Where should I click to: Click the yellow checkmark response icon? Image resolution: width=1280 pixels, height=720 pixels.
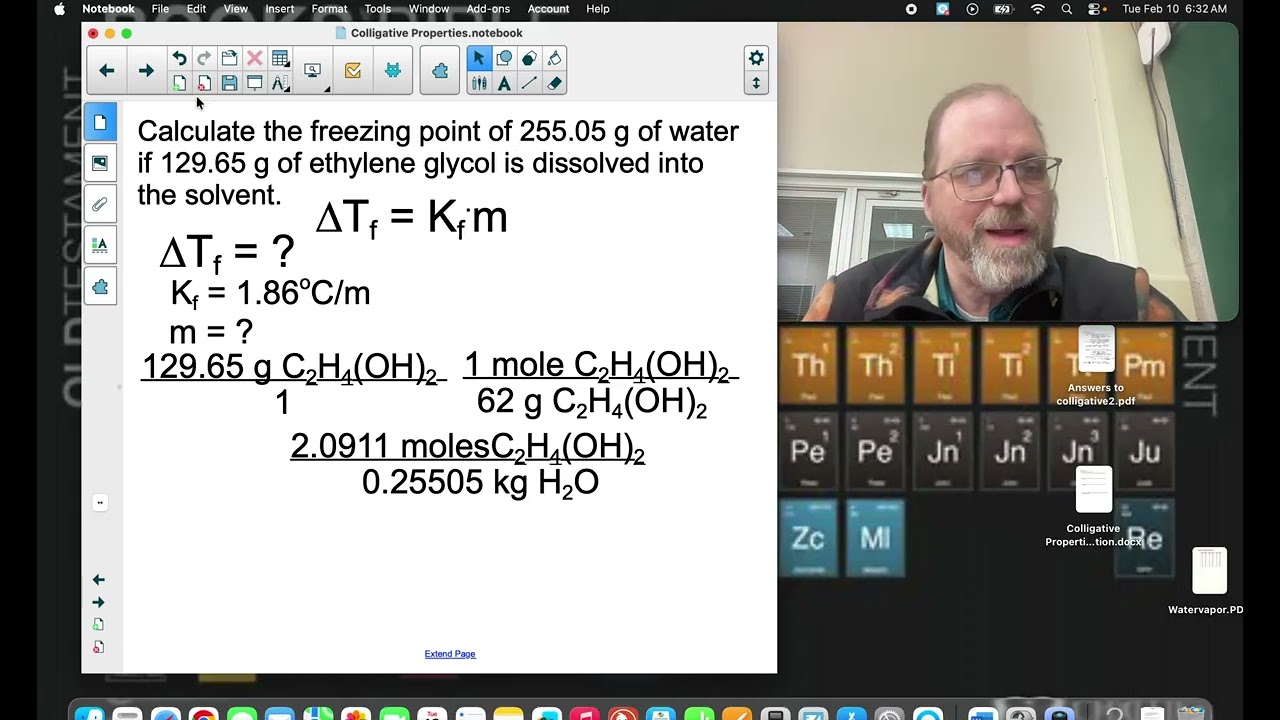click(x=353, y=71)
